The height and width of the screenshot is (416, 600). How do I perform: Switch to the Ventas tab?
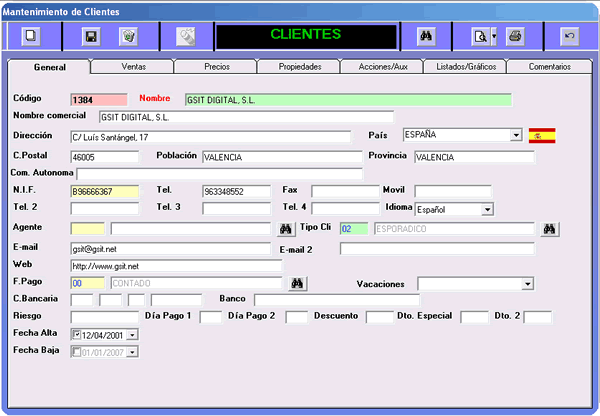pos(132,67)
